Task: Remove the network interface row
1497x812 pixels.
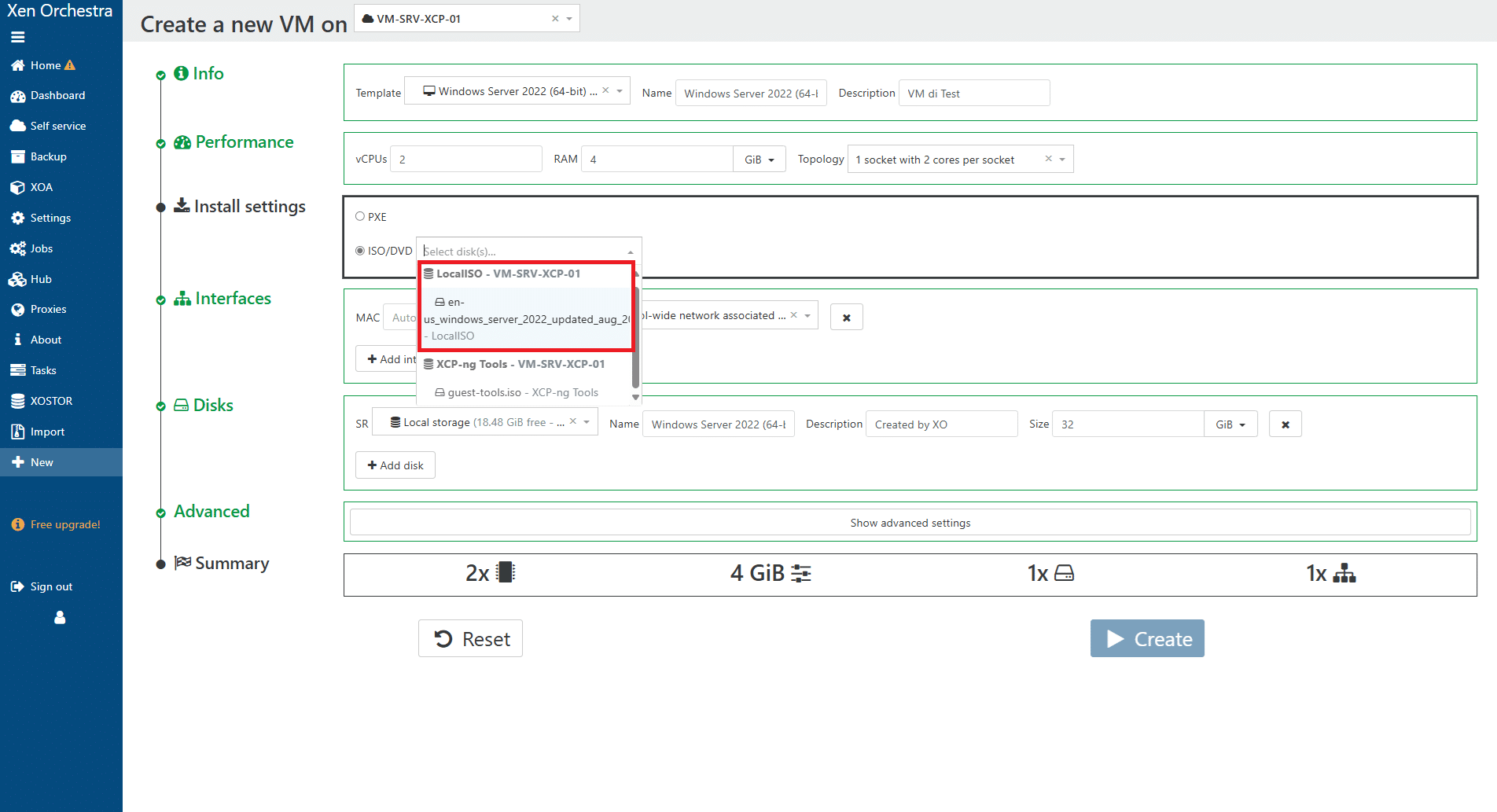Action: point(847,317)
